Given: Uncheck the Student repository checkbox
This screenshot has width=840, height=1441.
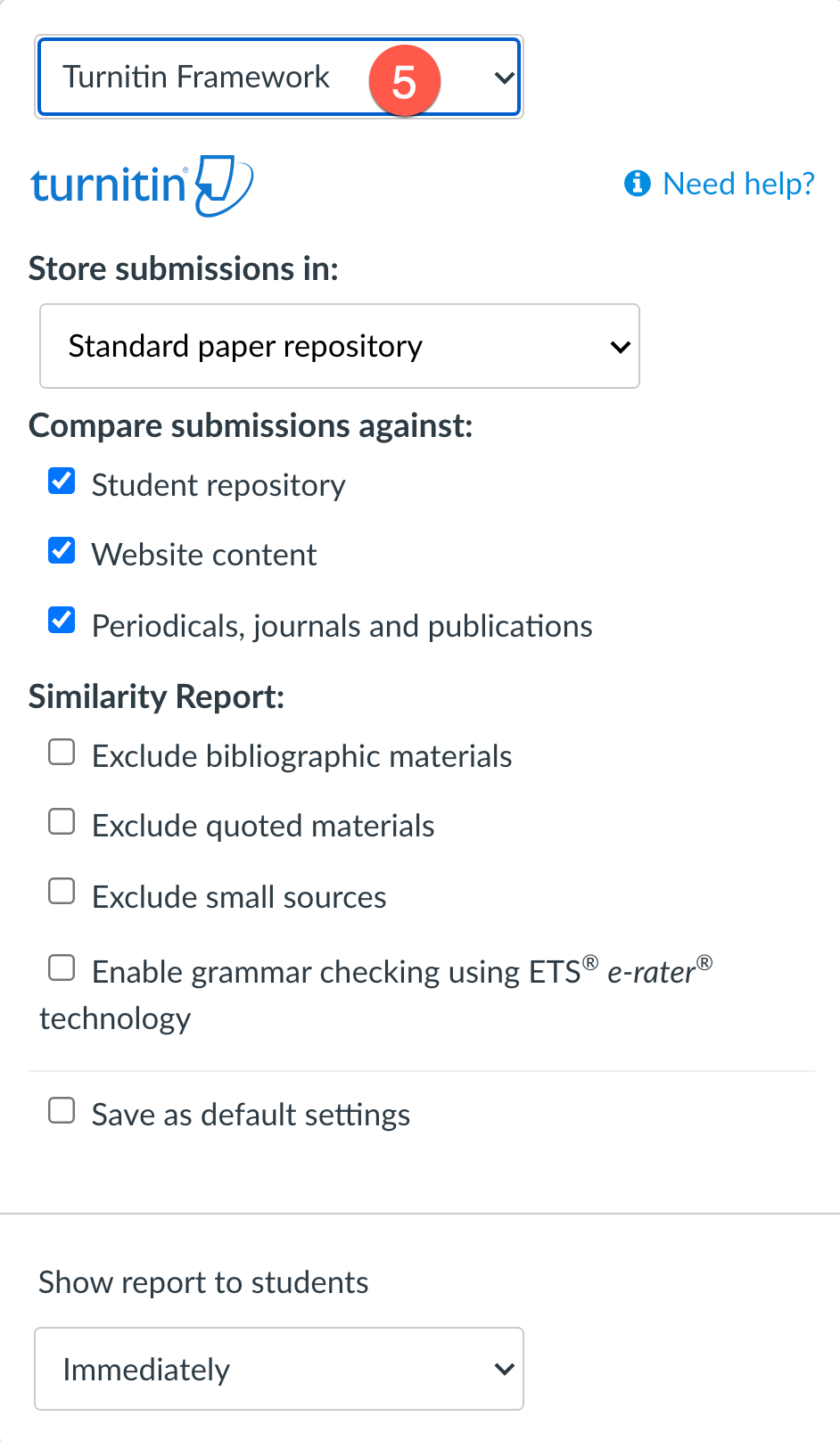Looking at the screenshot, I should [x=62, y=482].
